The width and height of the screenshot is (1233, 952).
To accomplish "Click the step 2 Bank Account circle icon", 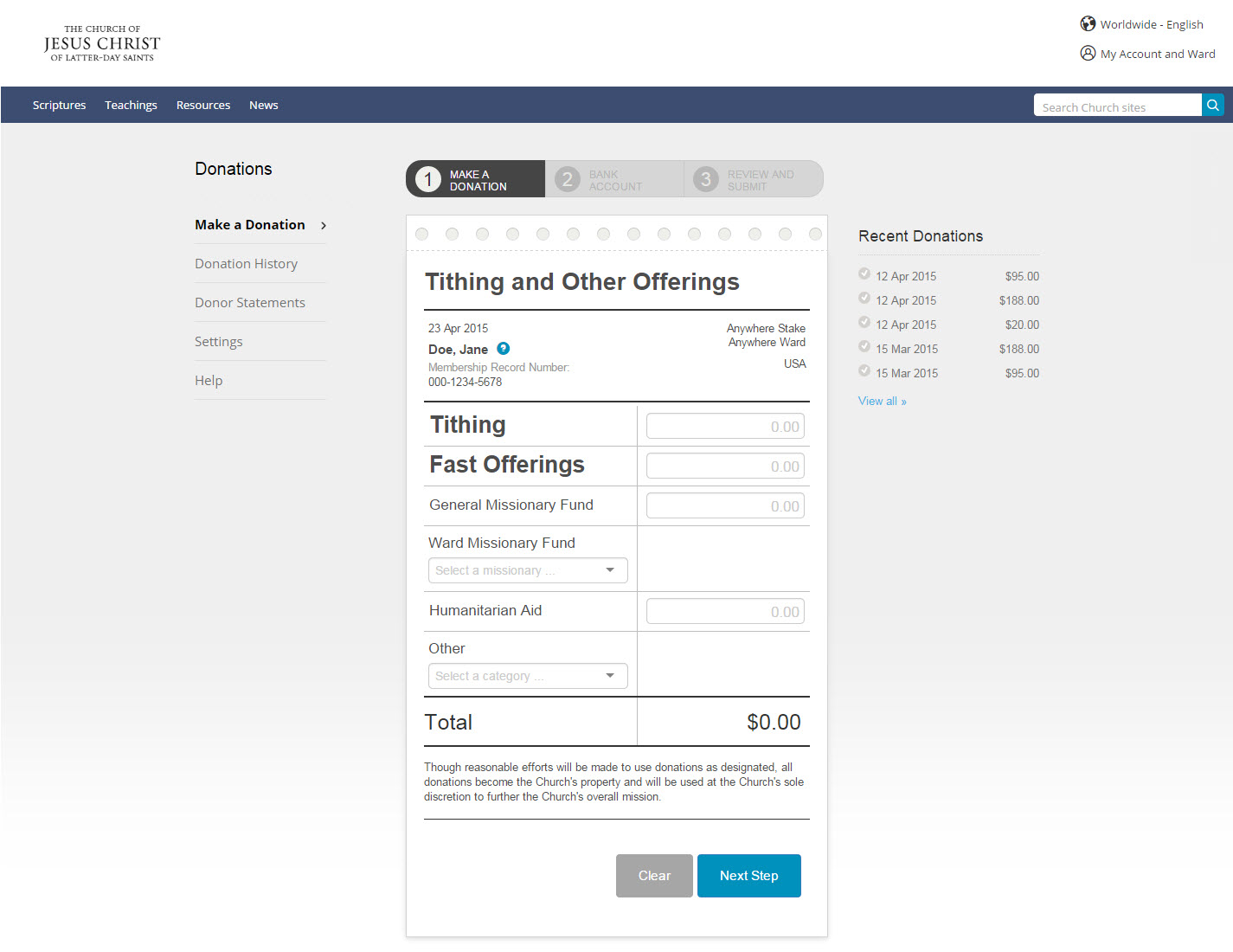I will pyautogui.click(x=567, y=179).
